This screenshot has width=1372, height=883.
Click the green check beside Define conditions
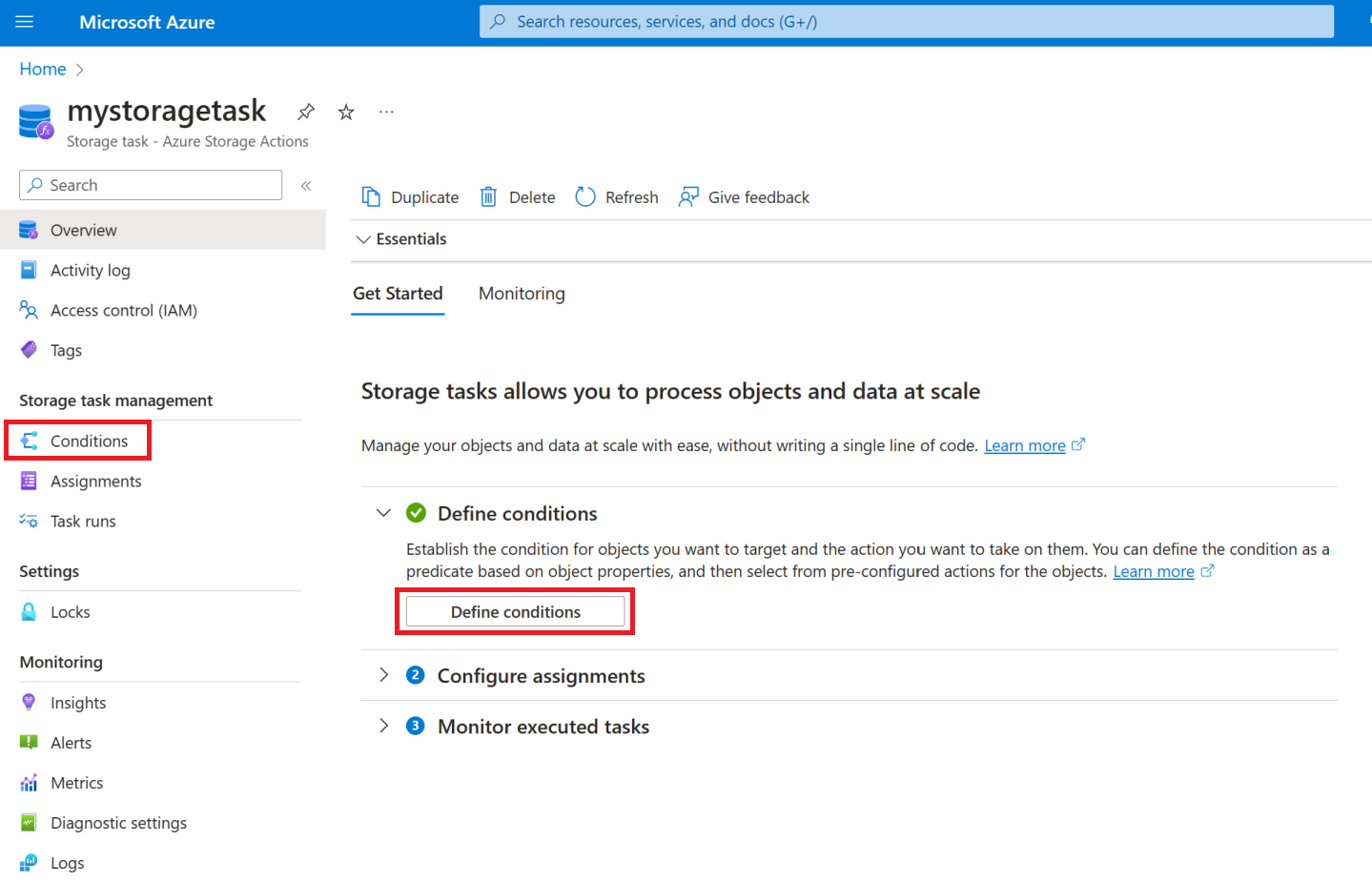[417, 513]
